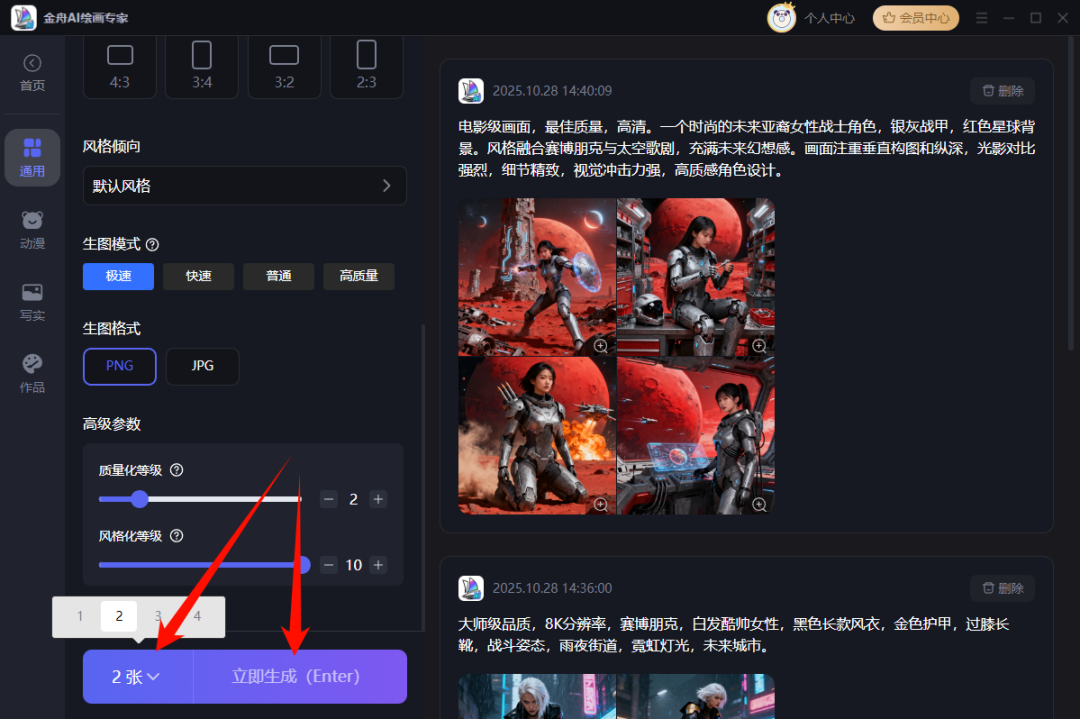Delete the 14:40:09 generation record

(x=1003, y=91)
